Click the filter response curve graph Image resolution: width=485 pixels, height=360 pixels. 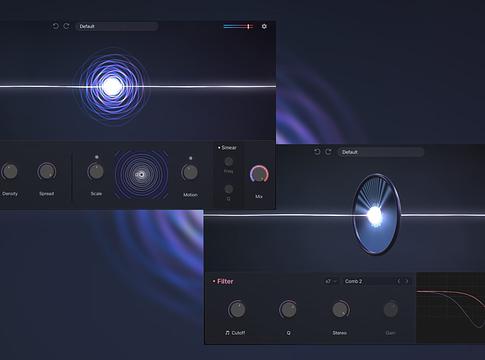451,308
